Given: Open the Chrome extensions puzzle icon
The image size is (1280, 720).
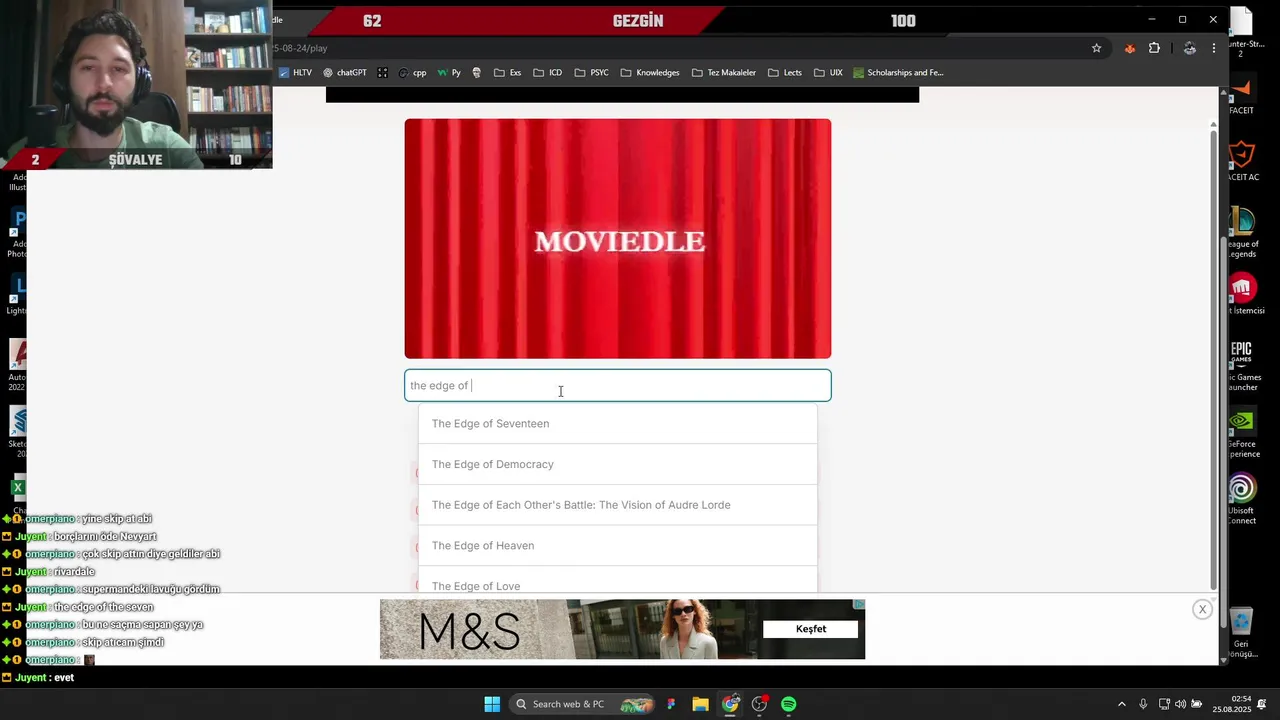Looking at the screenshot, I should 1154,48.
